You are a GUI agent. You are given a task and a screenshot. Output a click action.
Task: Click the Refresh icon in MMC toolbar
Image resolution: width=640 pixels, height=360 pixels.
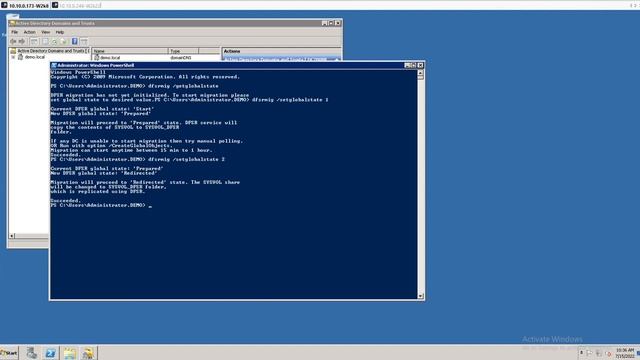tap(54, 41)
